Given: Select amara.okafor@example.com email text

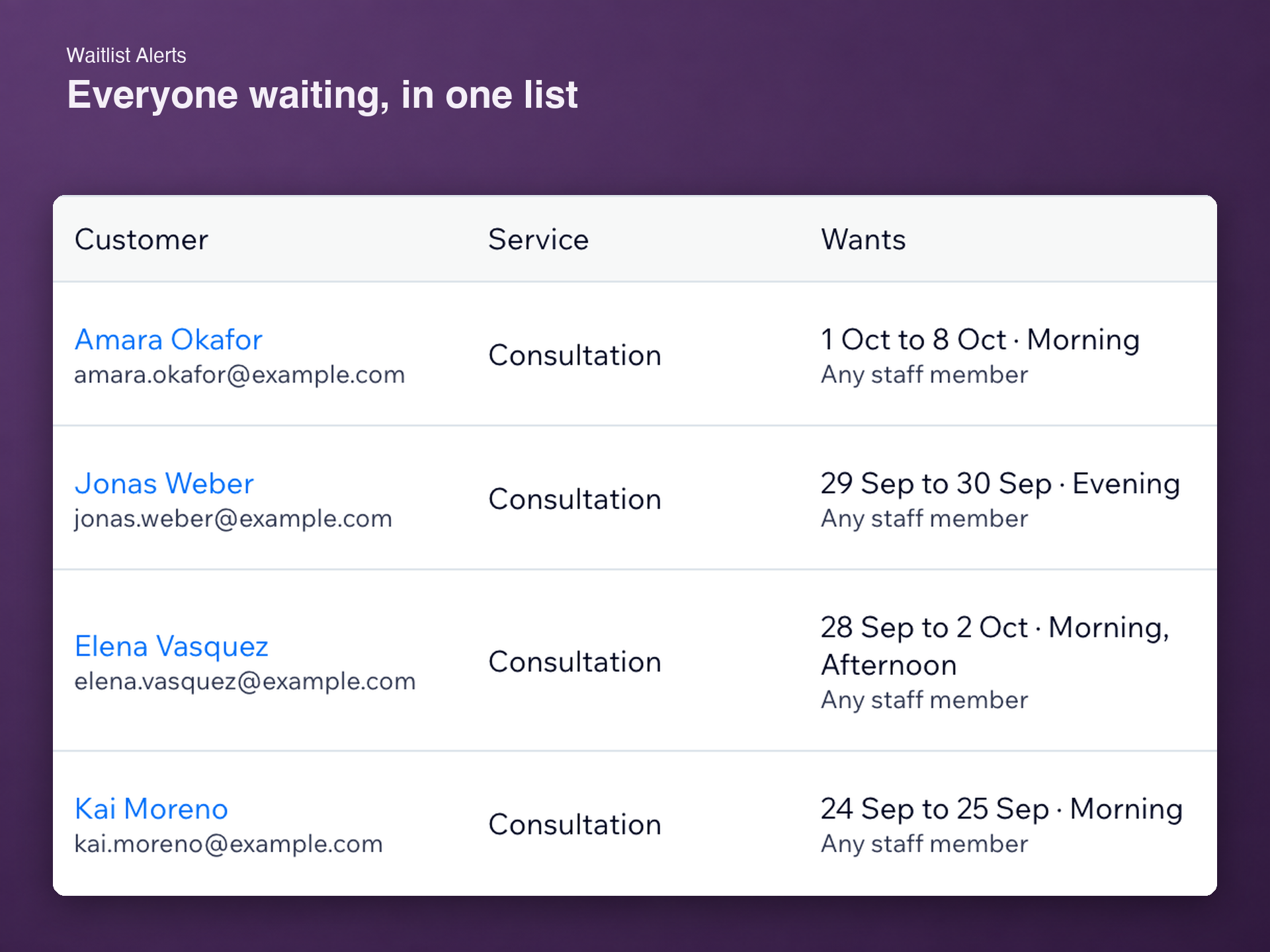Looking at the screenshot, I should pos(239,375).
